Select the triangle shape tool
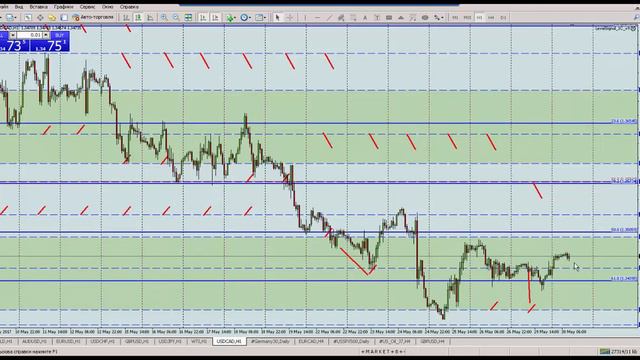The image size is (640, 360). [401, 18]
